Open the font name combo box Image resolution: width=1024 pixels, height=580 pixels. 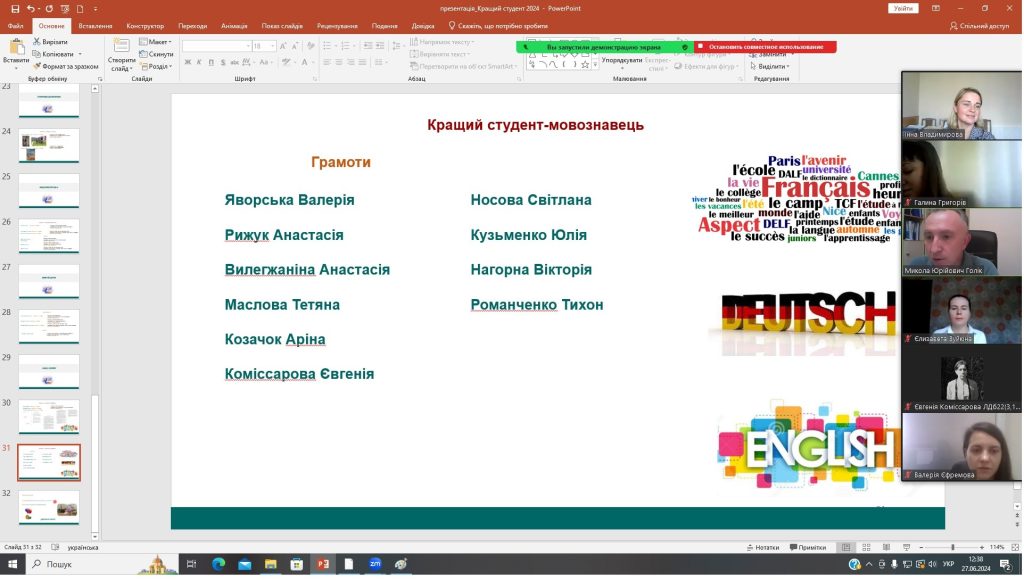(217, 46)
